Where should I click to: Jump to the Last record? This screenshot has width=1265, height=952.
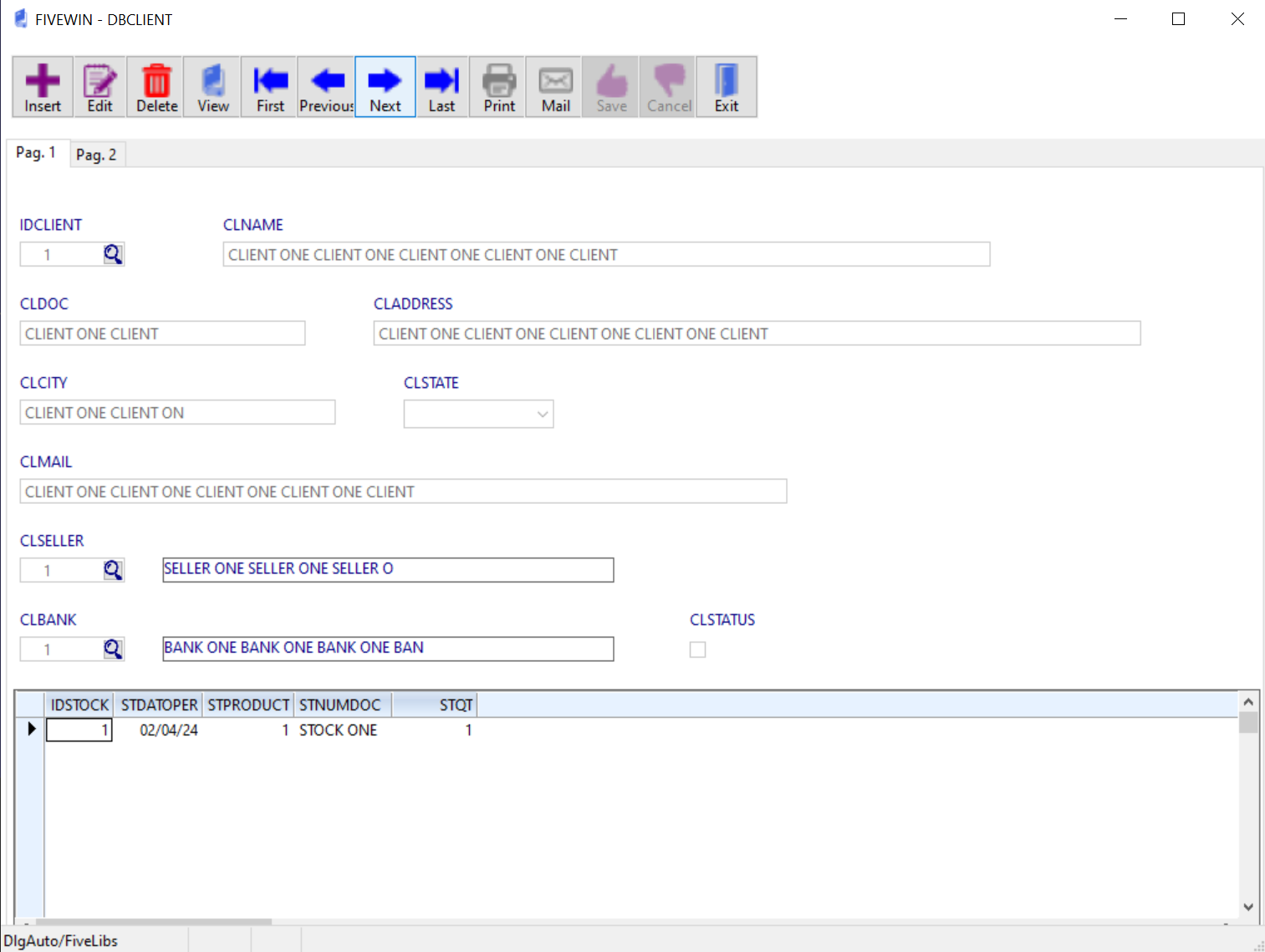pyautogui.click(x=441, y=87)
